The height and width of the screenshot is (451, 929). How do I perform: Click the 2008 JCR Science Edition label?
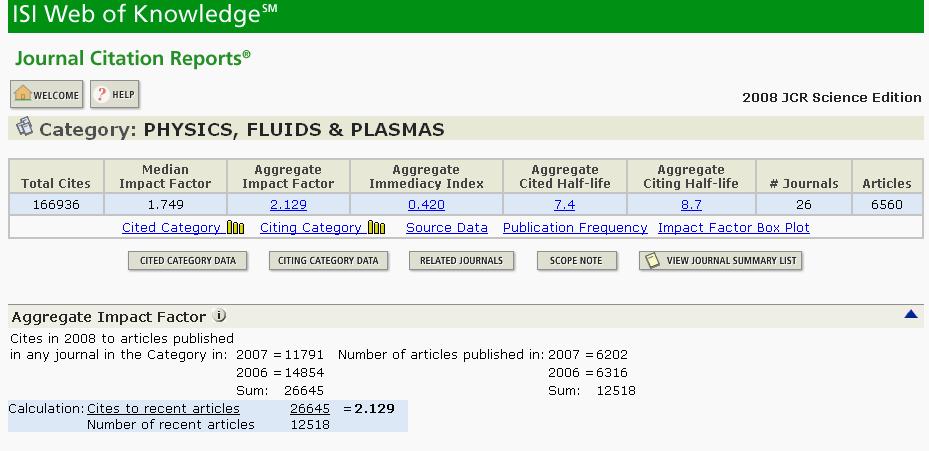pyautogui.click(x=832, y=98)
